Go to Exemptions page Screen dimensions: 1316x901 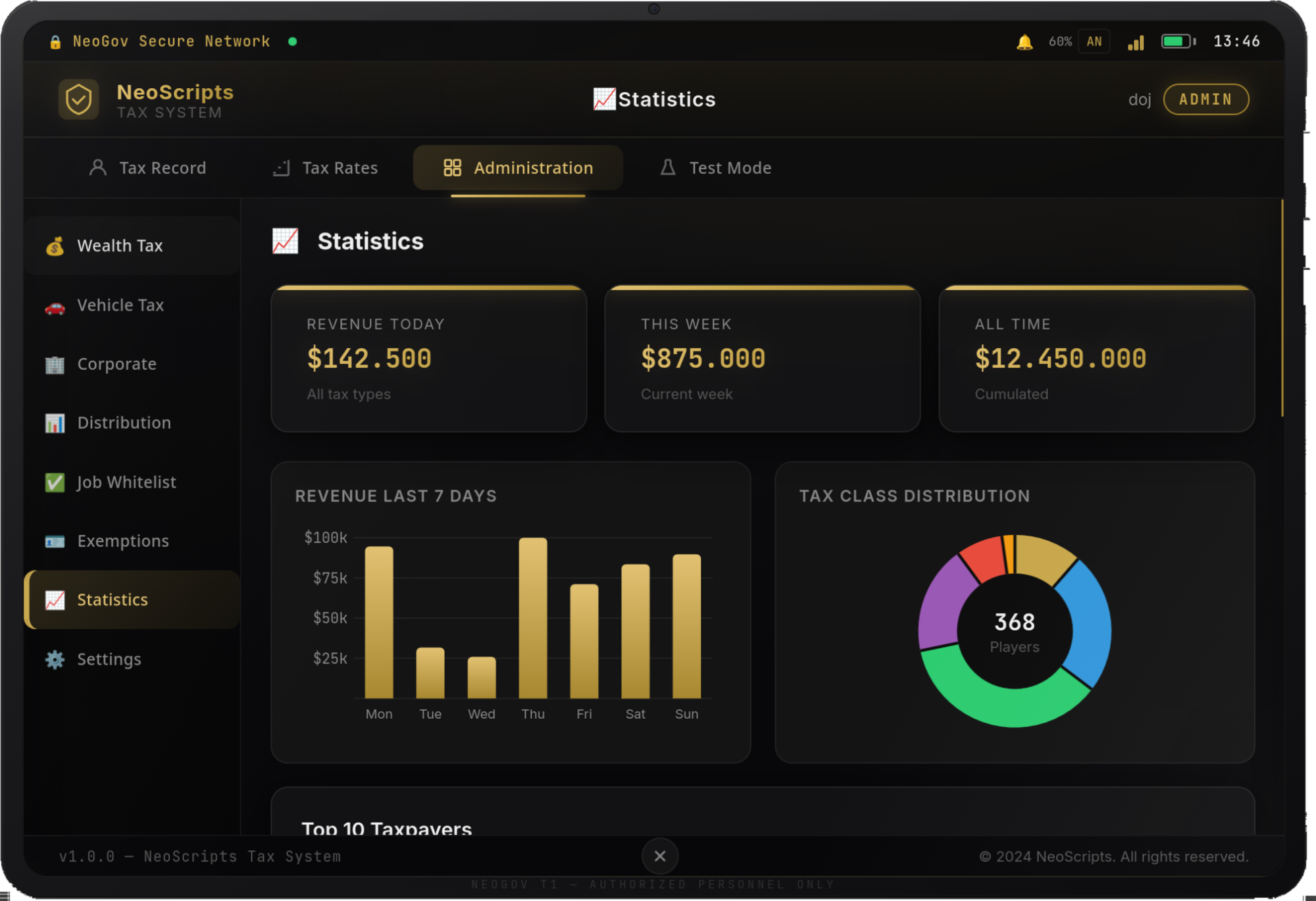(x=132, y=541)
